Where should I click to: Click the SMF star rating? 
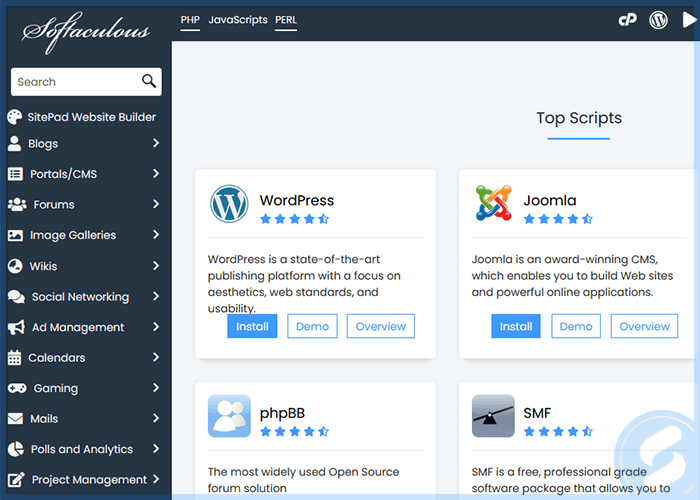click(x=558, y=431)
